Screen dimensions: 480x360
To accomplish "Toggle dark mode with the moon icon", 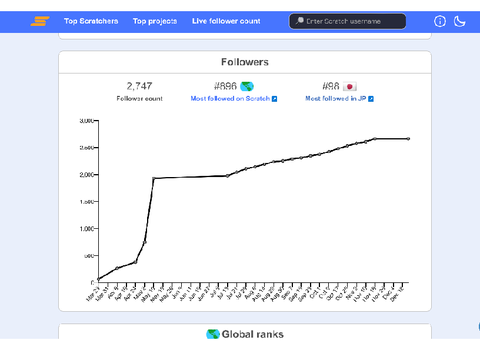I will [x=459, y=21].
